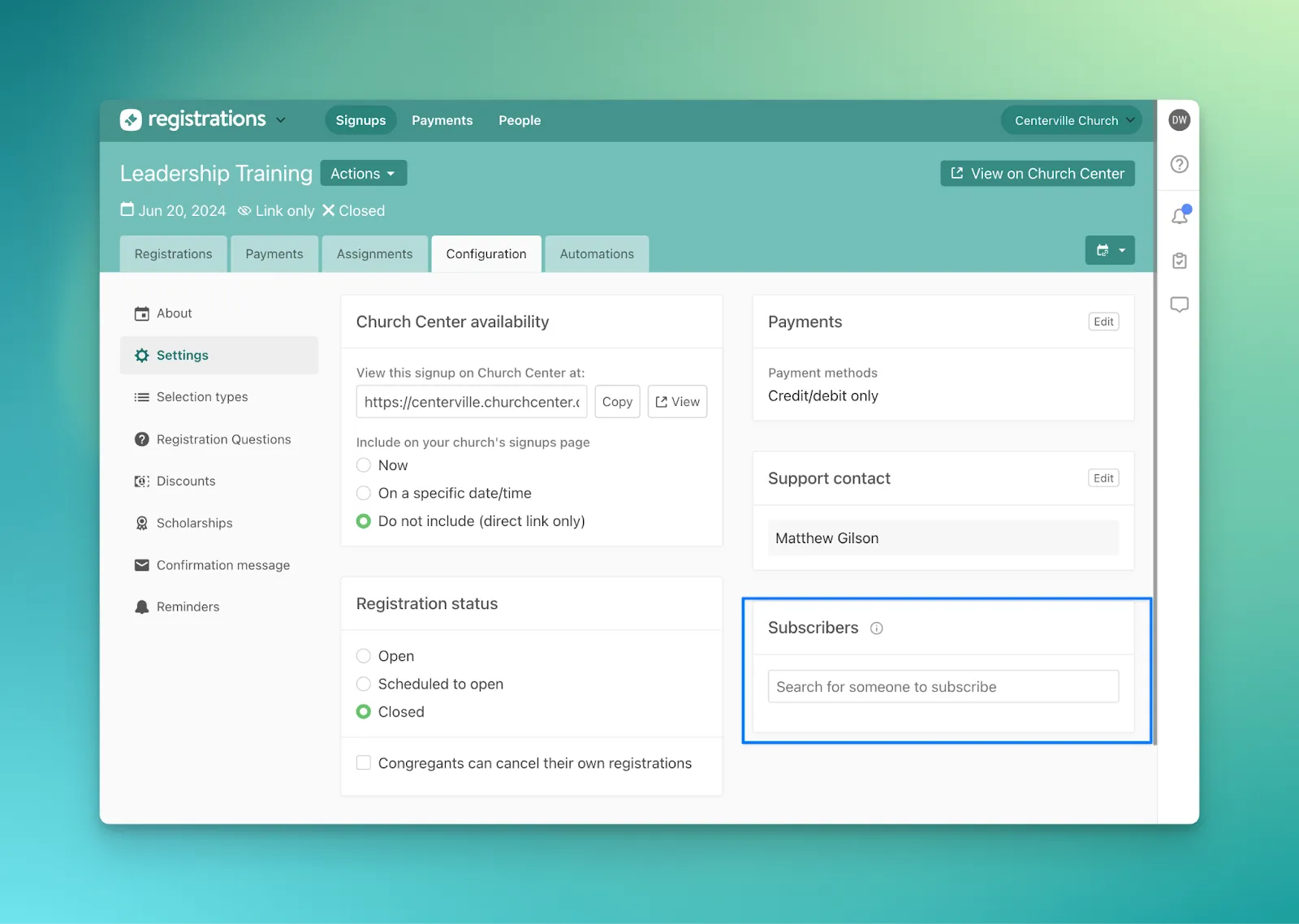
Task: Open the Centerville Church organization dropdown
Action: 1071,120
